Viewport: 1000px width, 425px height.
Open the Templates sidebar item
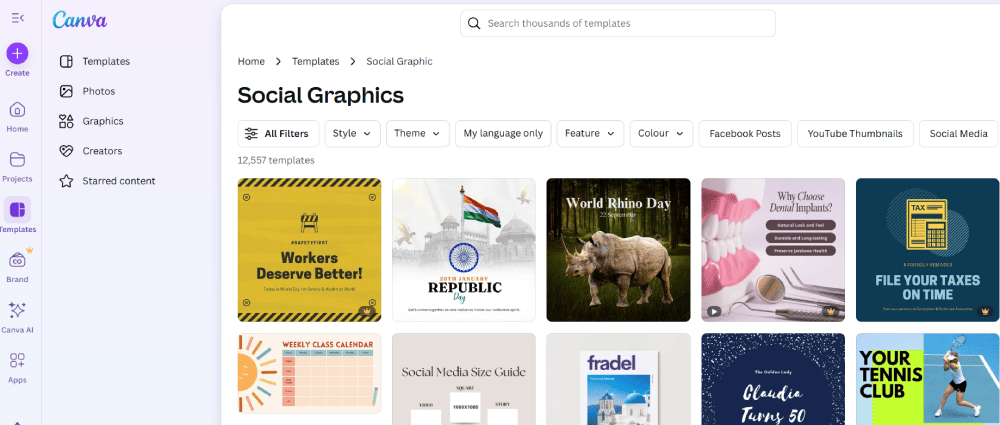106,61
